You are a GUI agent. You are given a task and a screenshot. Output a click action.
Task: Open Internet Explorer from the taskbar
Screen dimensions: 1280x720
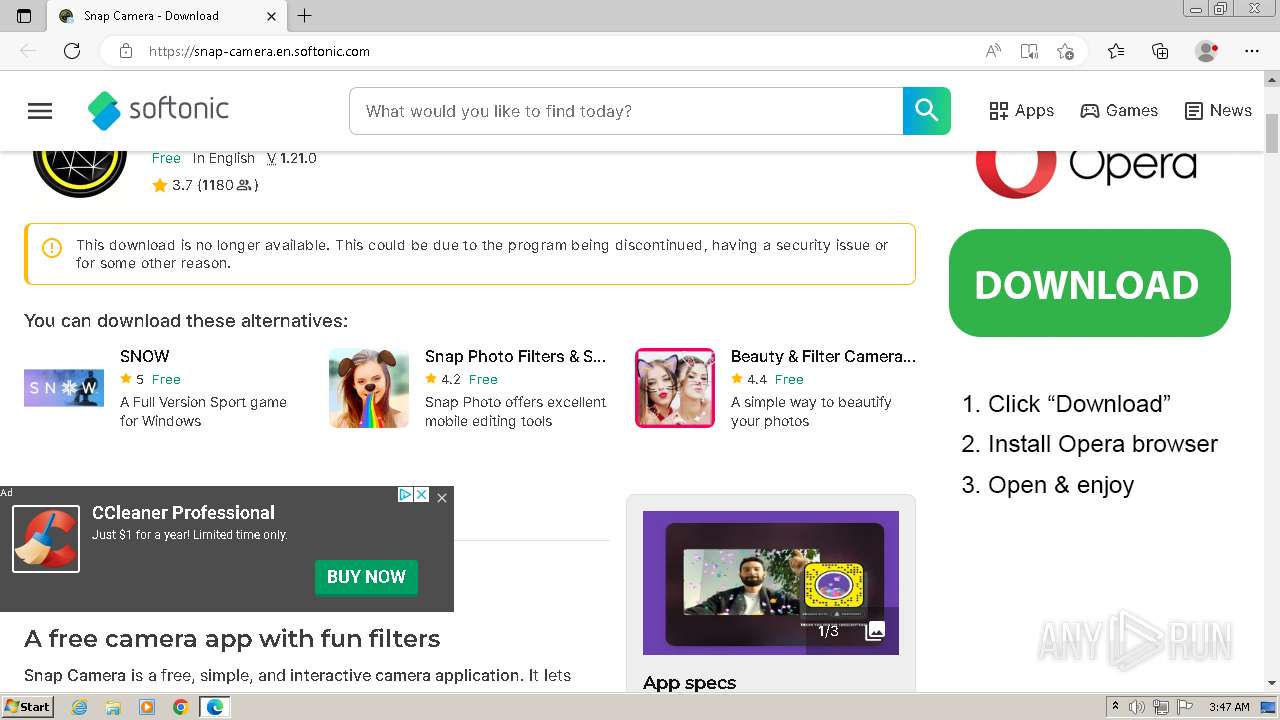click(80, 707)
